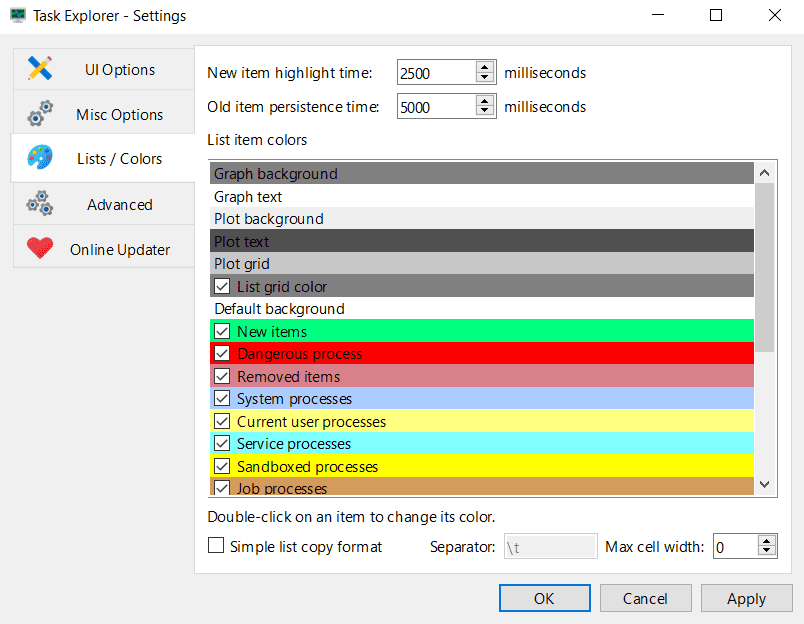
Task: Click the Lists / Colors palette icon
Action: [x=40, y=159]
